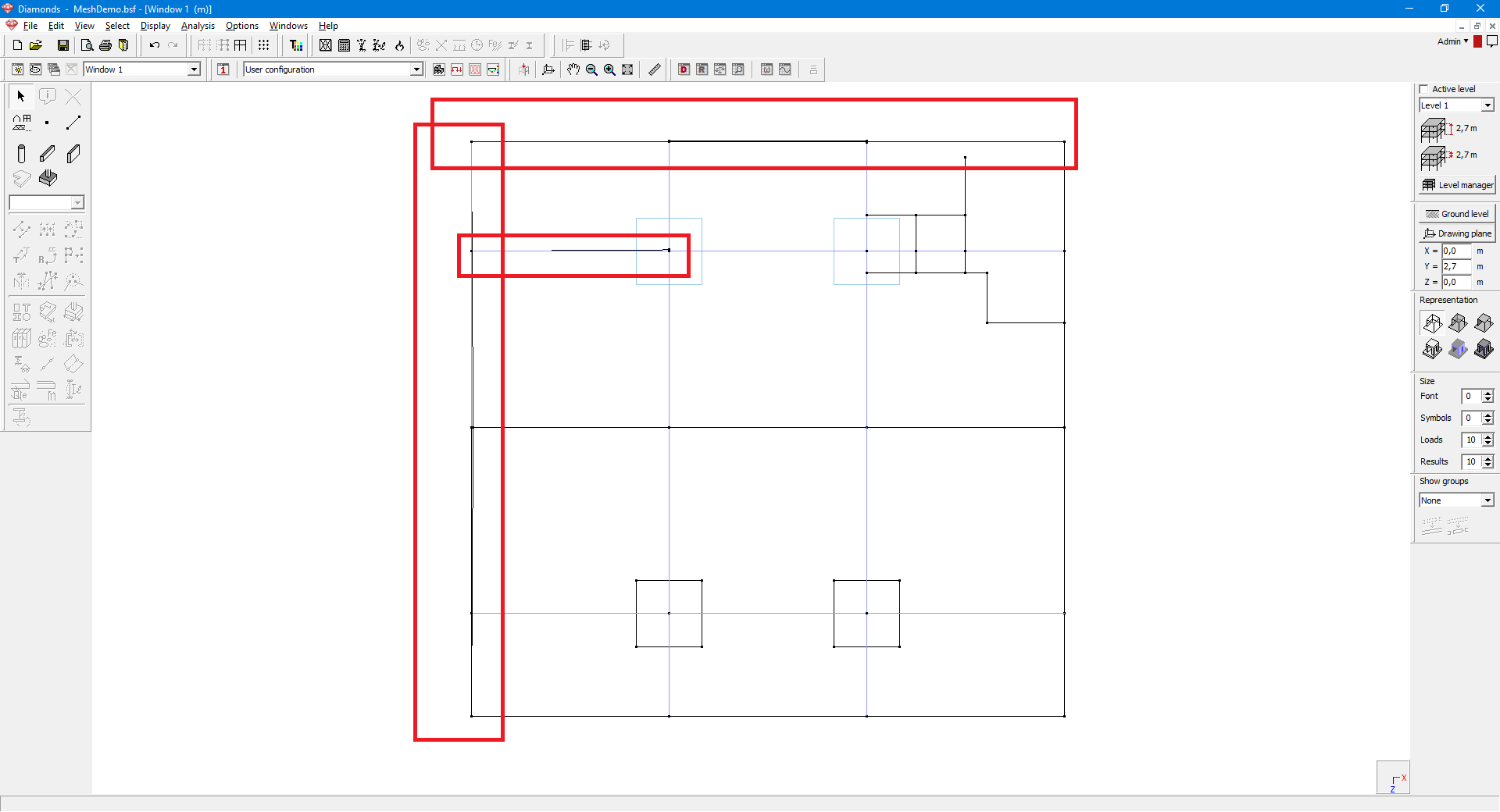Click the R reactions results icon
The width and height of the screenshot is (1500, 812).
tap(702, 69)
